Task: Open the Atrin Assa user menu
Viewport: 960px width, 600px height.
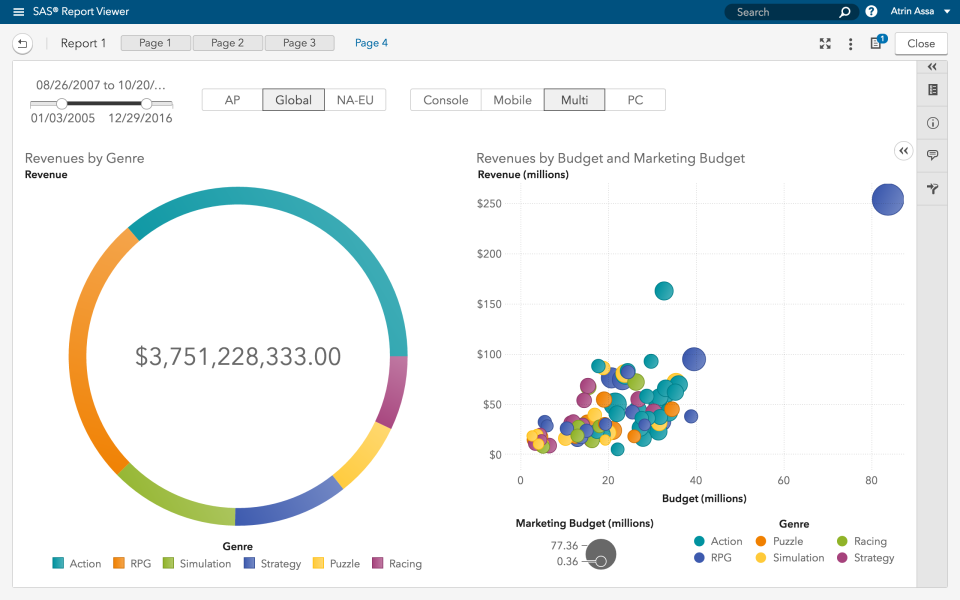Action: 913,11
